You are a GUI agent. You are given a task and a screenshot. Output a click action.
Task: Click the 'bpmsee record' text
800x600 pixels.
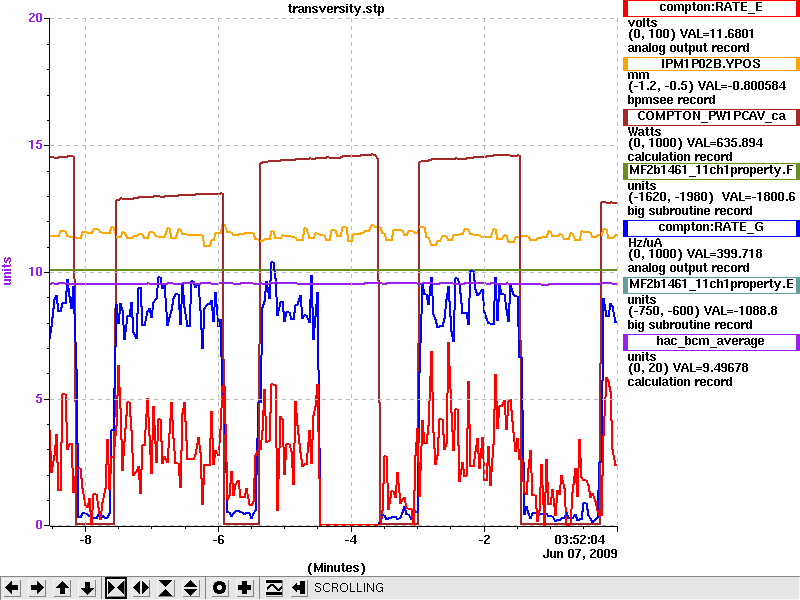point(671,100)
